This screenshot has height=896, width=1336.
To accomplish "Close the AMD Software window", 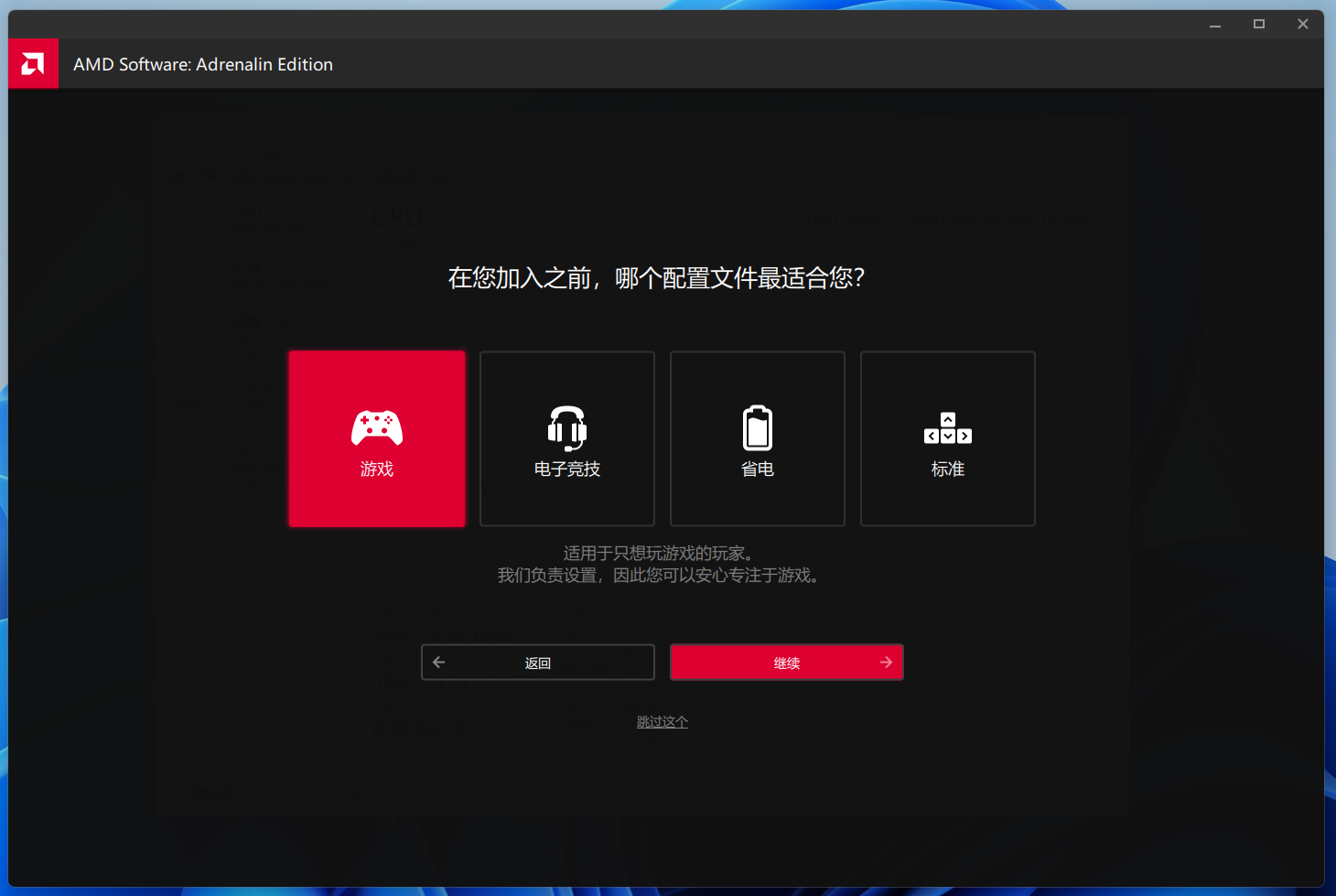I will tap(1303, 25).
